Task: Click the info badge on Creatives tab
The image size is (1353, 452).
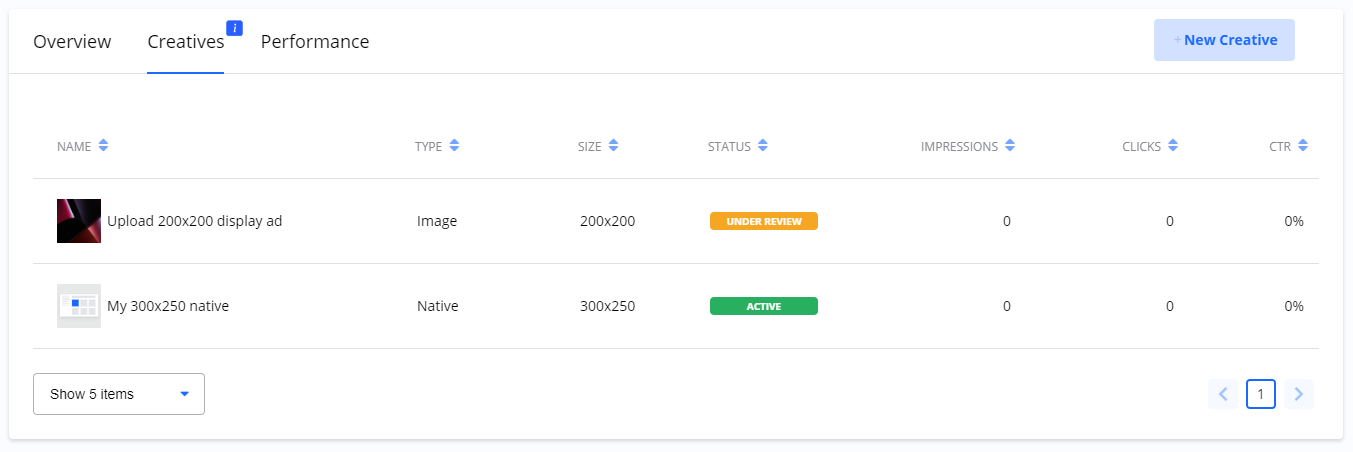Action: coord(235,28)
